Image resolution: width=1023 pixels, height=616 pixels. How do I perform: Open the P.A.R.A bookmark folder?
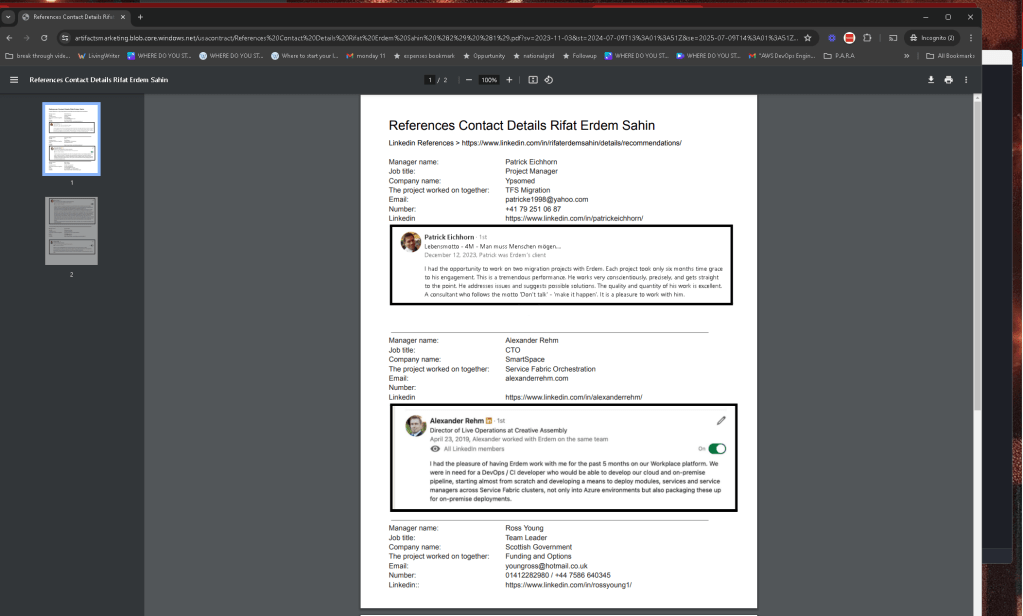point(839,56)
